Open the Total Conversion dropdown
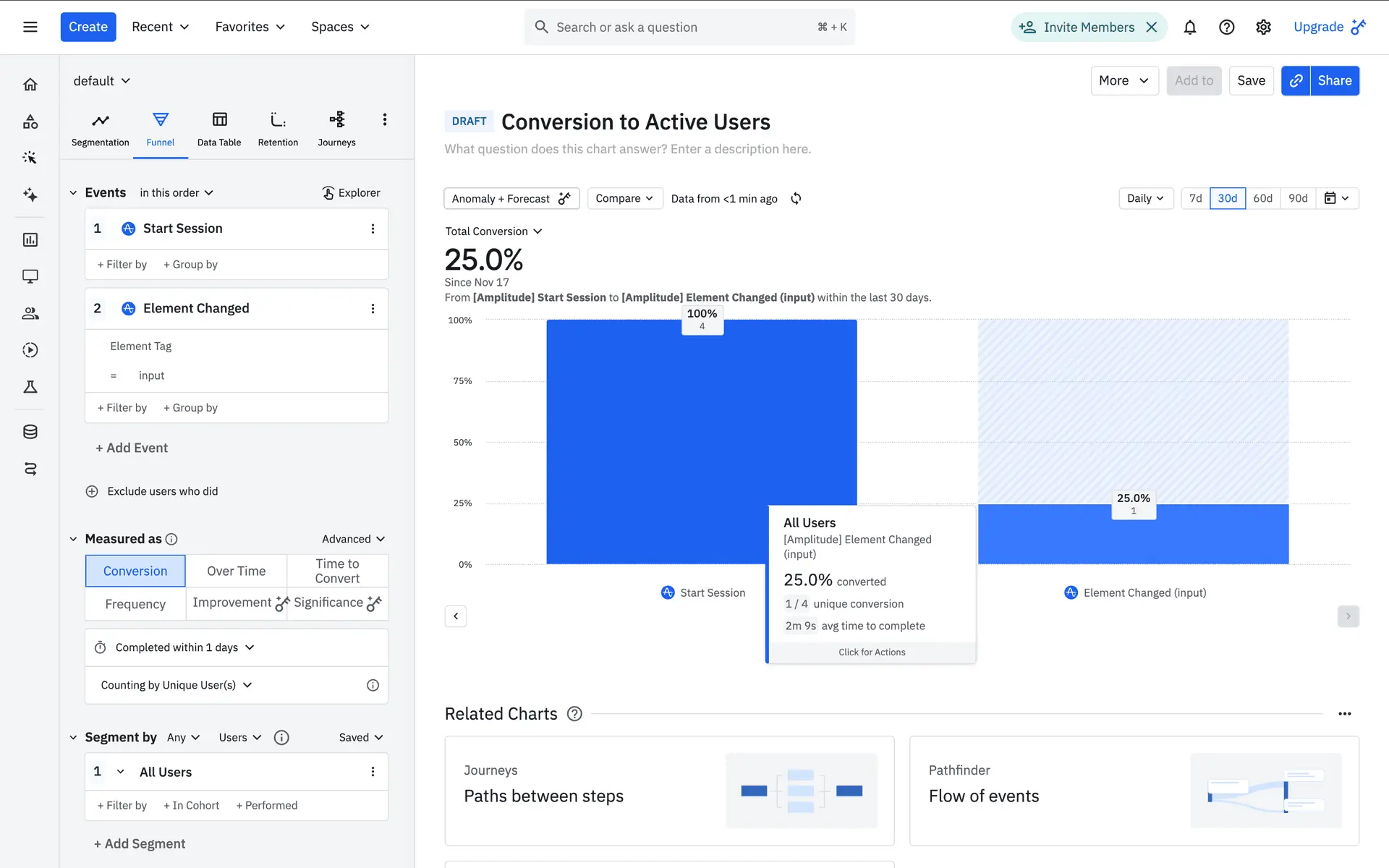Screen dimensions: 1389x868 click(493, 231)
